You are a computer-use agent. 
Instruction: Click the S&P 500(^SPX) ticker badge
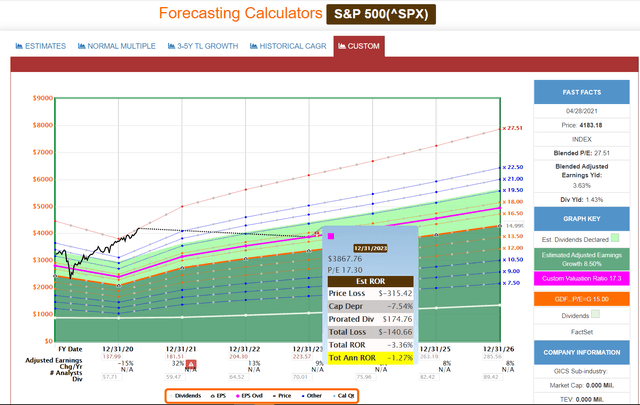point(381,14)
